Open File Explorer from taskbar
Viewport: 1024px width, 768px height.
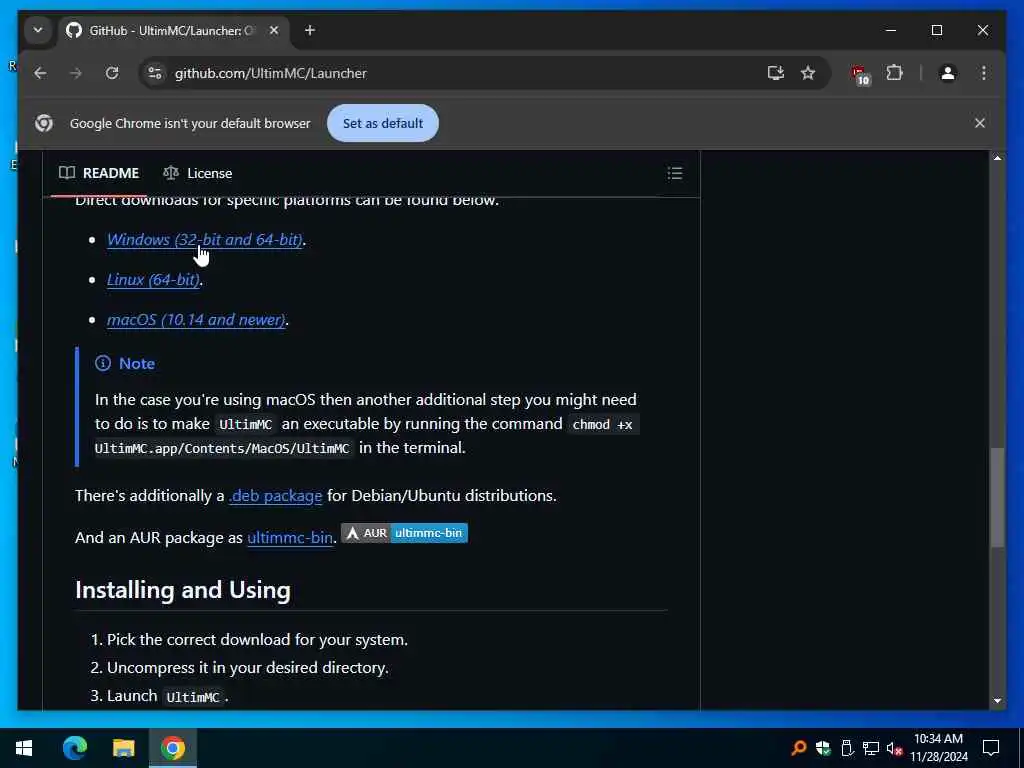tap(123, 748)
